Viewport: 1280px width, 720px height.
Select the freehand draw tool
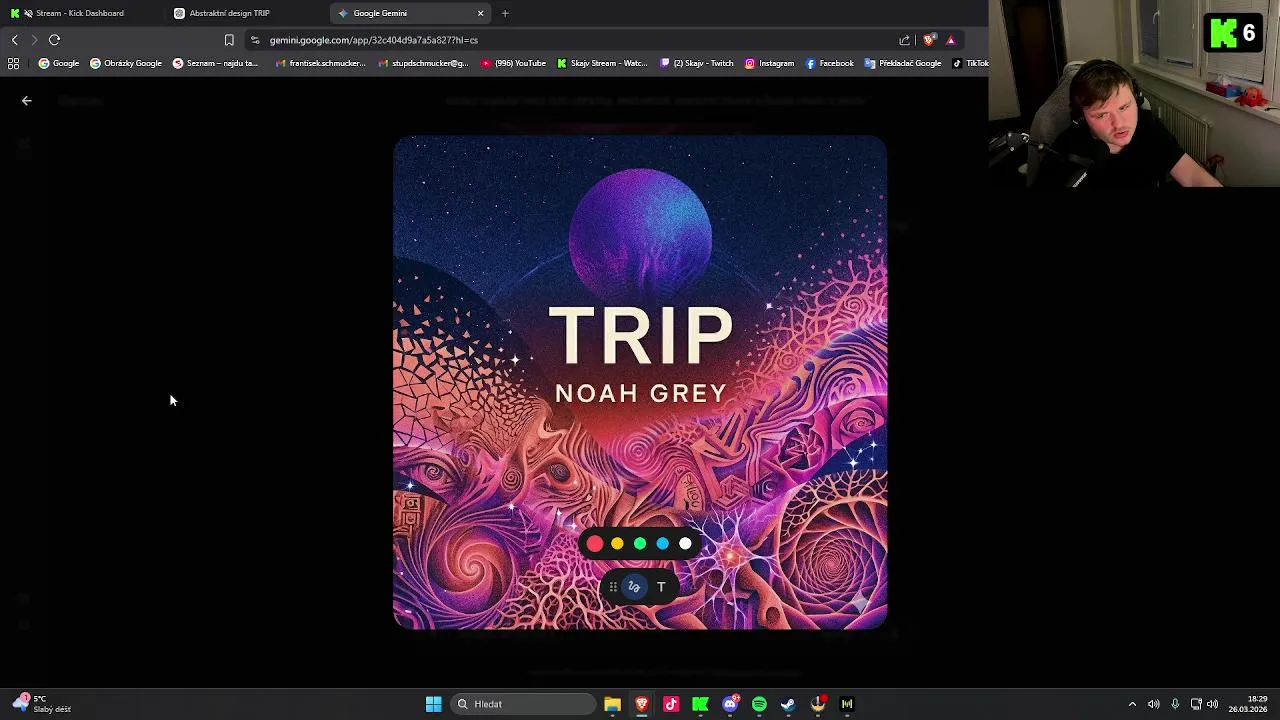pyautogui.click(x=634, y=587)
